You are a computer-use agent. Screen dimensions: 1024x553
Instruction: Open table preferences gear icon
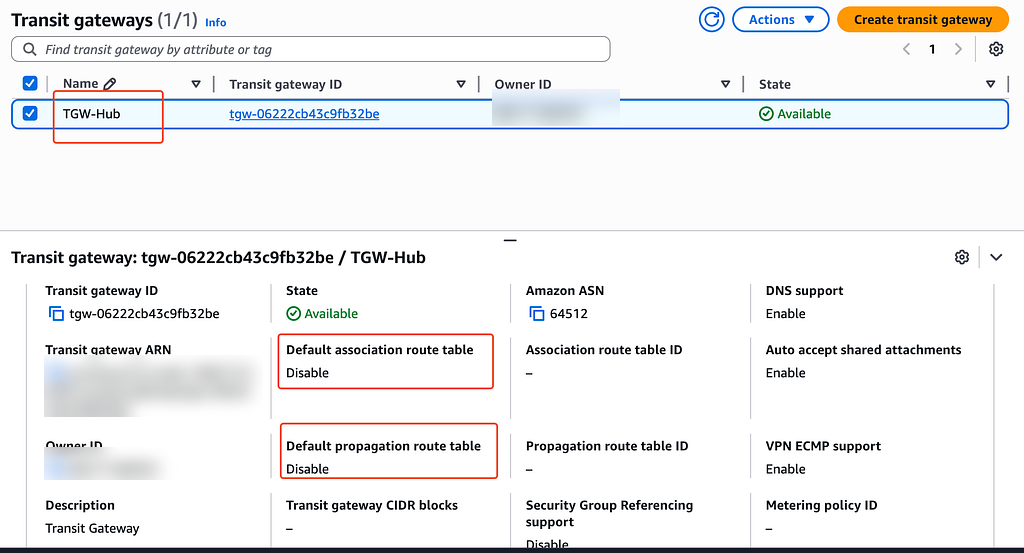pos(996,49)
